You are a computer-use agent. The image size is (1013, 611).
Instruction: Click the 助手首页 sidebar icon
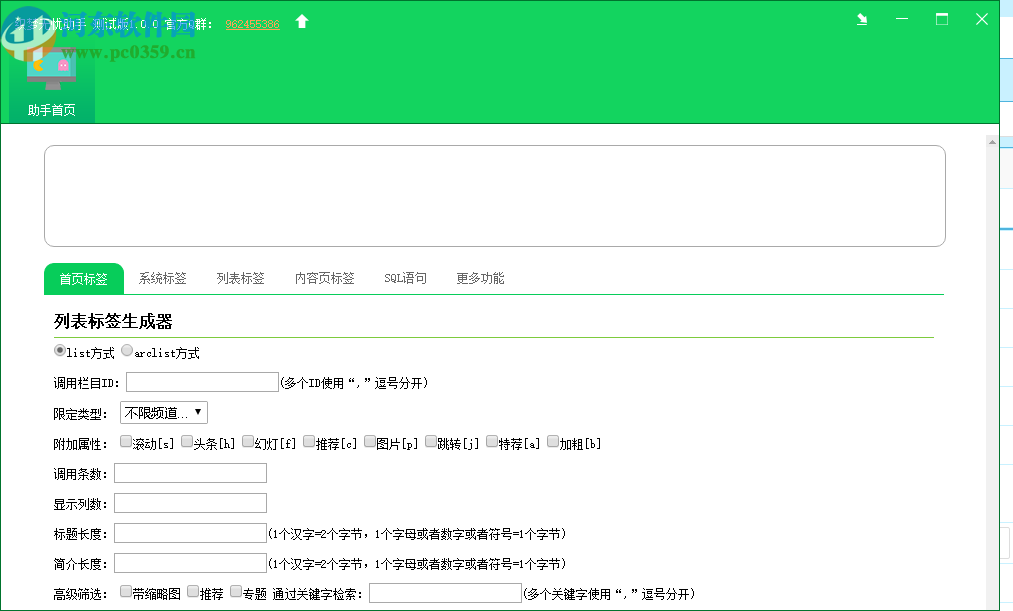52,112
